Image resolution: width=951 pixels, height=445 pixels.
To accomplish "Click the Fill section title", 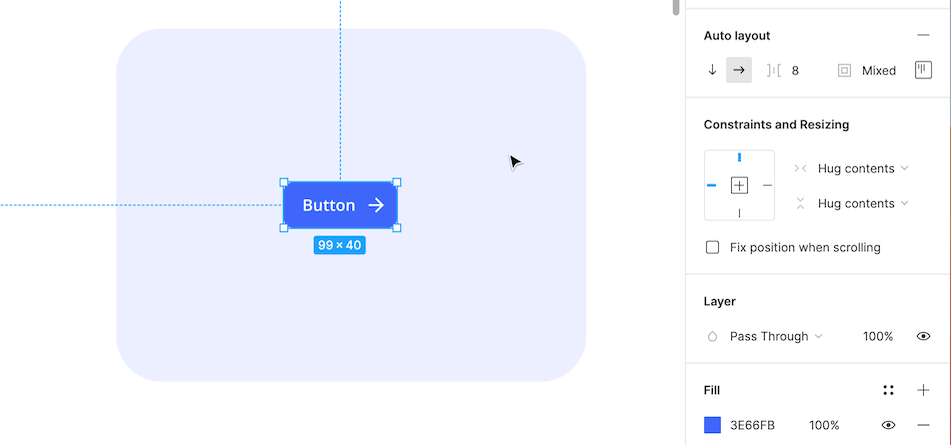I will pyautogui.click(x=712, y=390).
